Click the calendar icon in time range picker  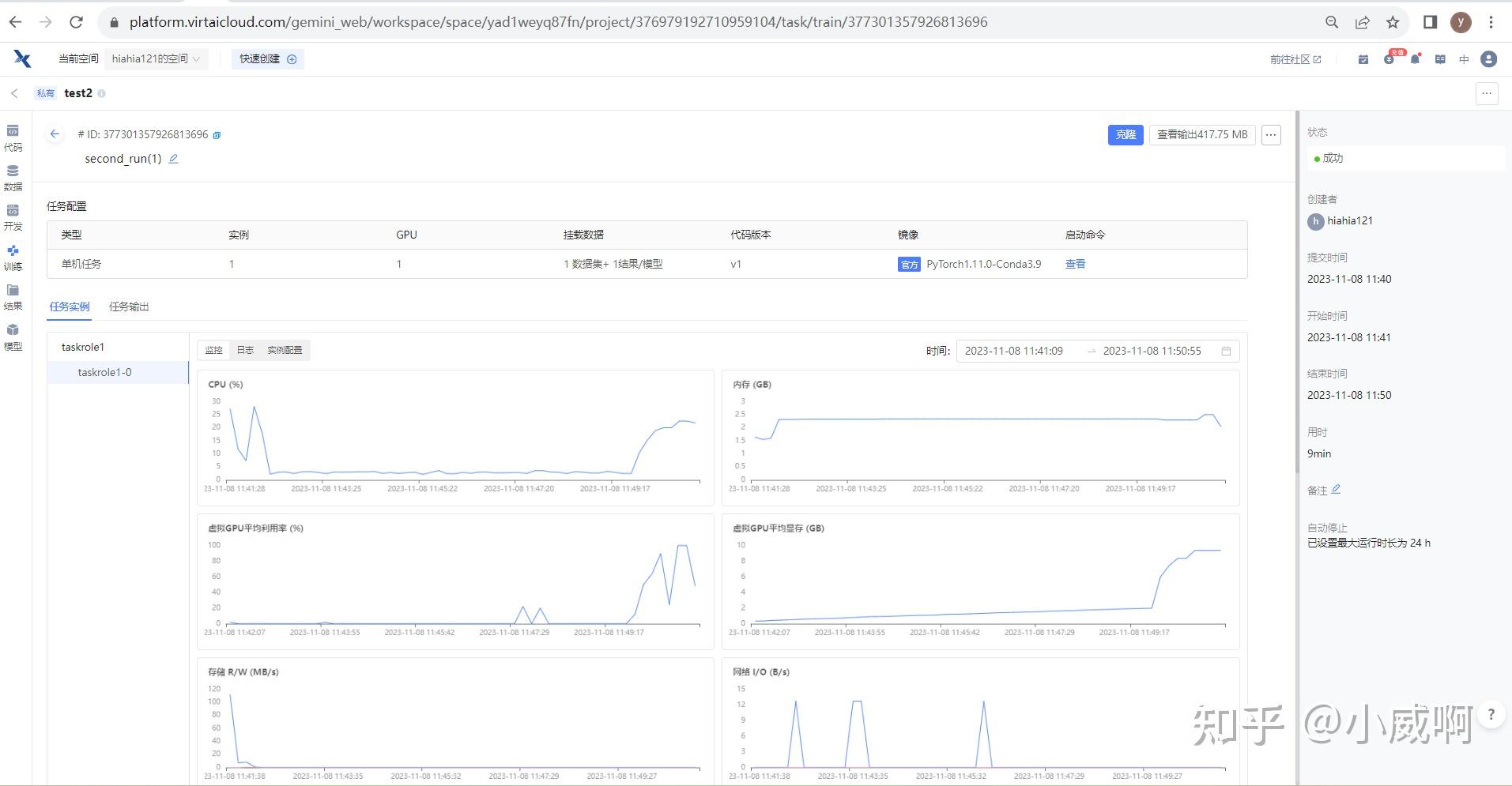(1226, 351)
